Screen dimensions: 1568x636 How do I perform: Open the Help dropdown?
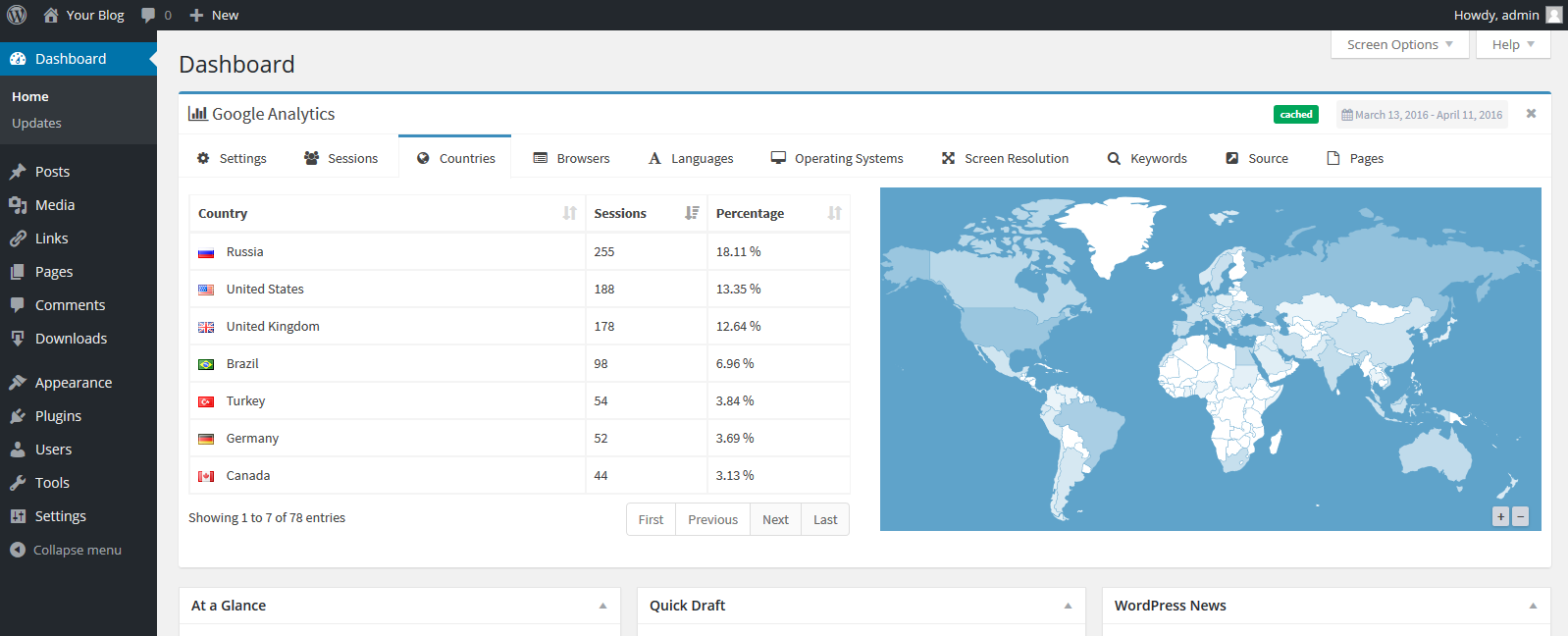pos(1513,44)
